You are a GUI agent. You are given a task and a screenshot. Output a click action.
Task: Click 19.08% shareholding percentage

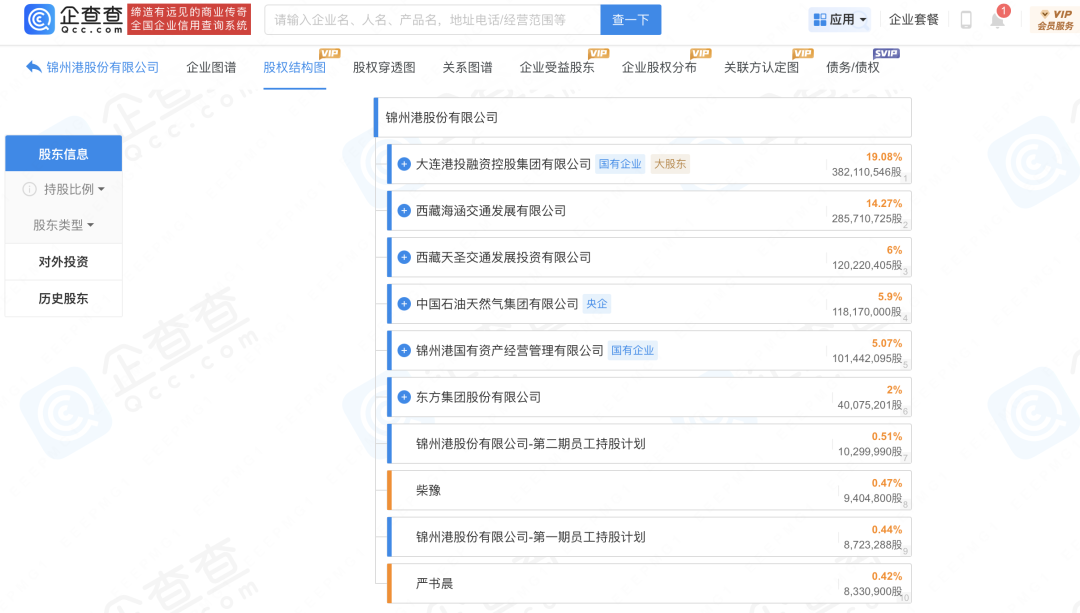[884, 157]
